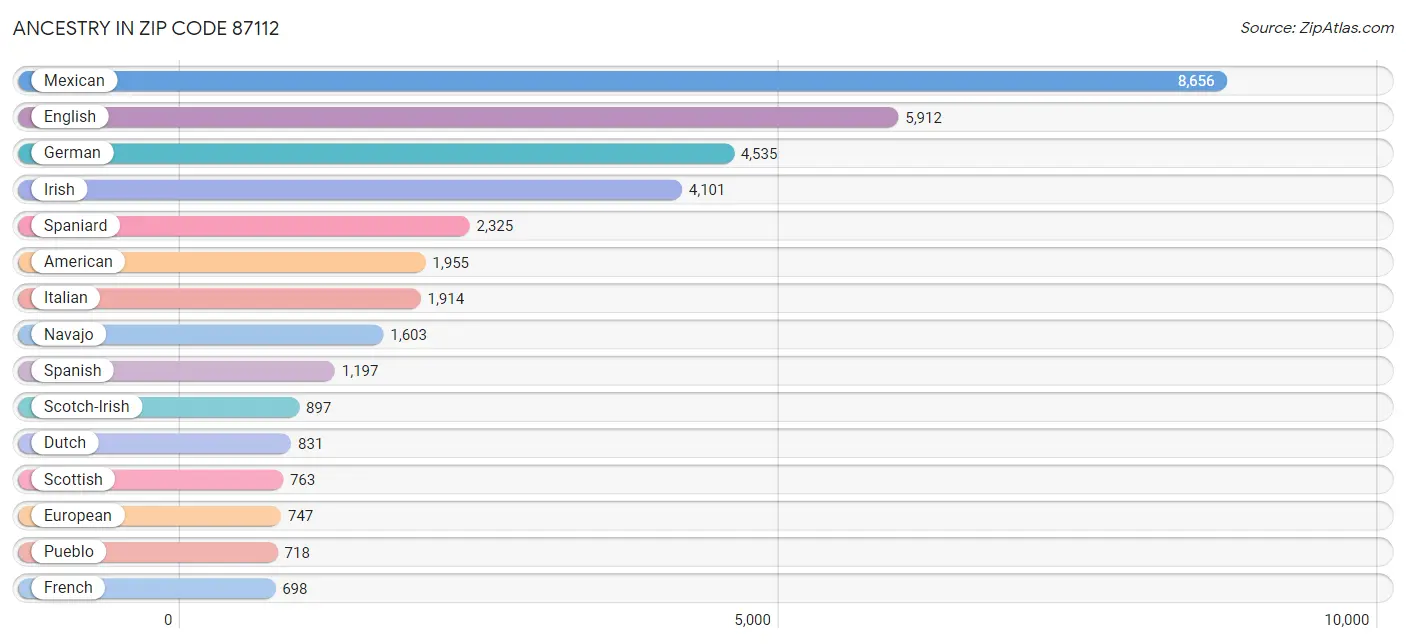
Task: Select the Pueblo label
Action: coord(69,552)
